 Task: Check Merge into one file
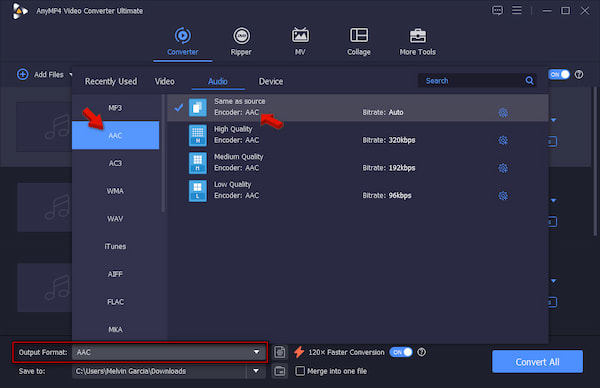[300, 371]
